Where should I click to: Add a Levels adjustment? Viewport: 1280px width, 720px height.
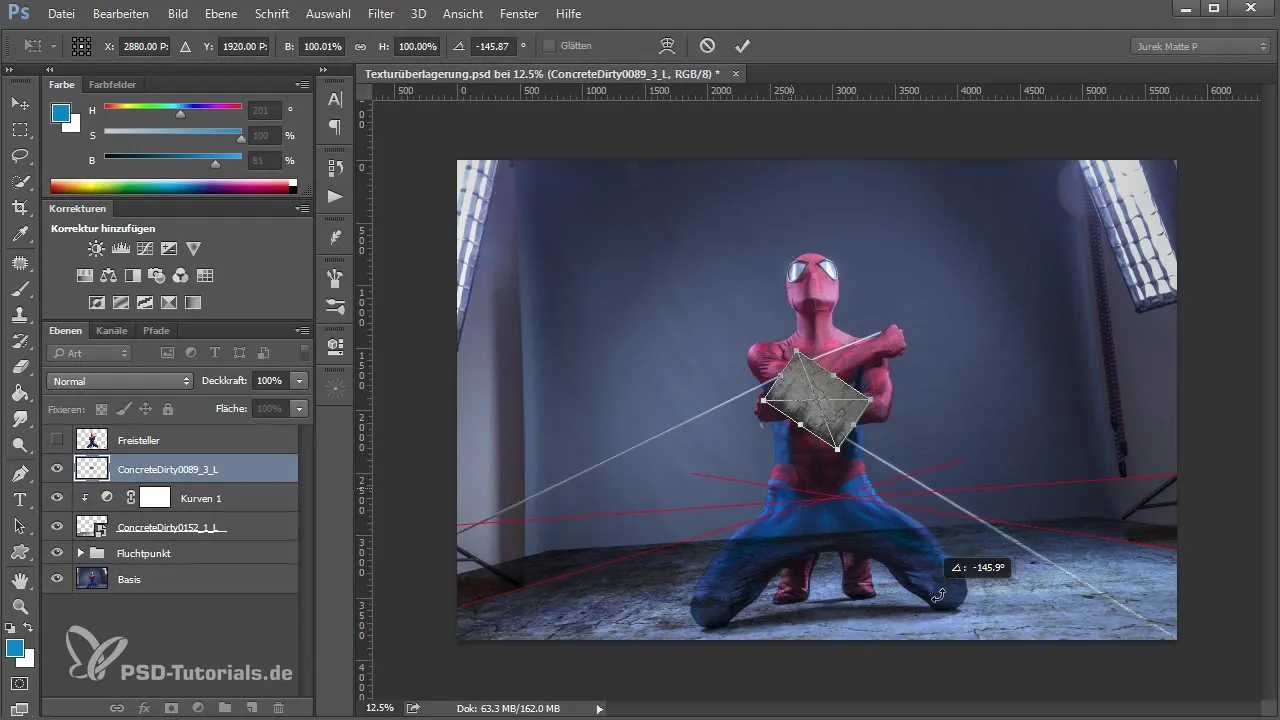pyautogui.click(x=120, y=248)
